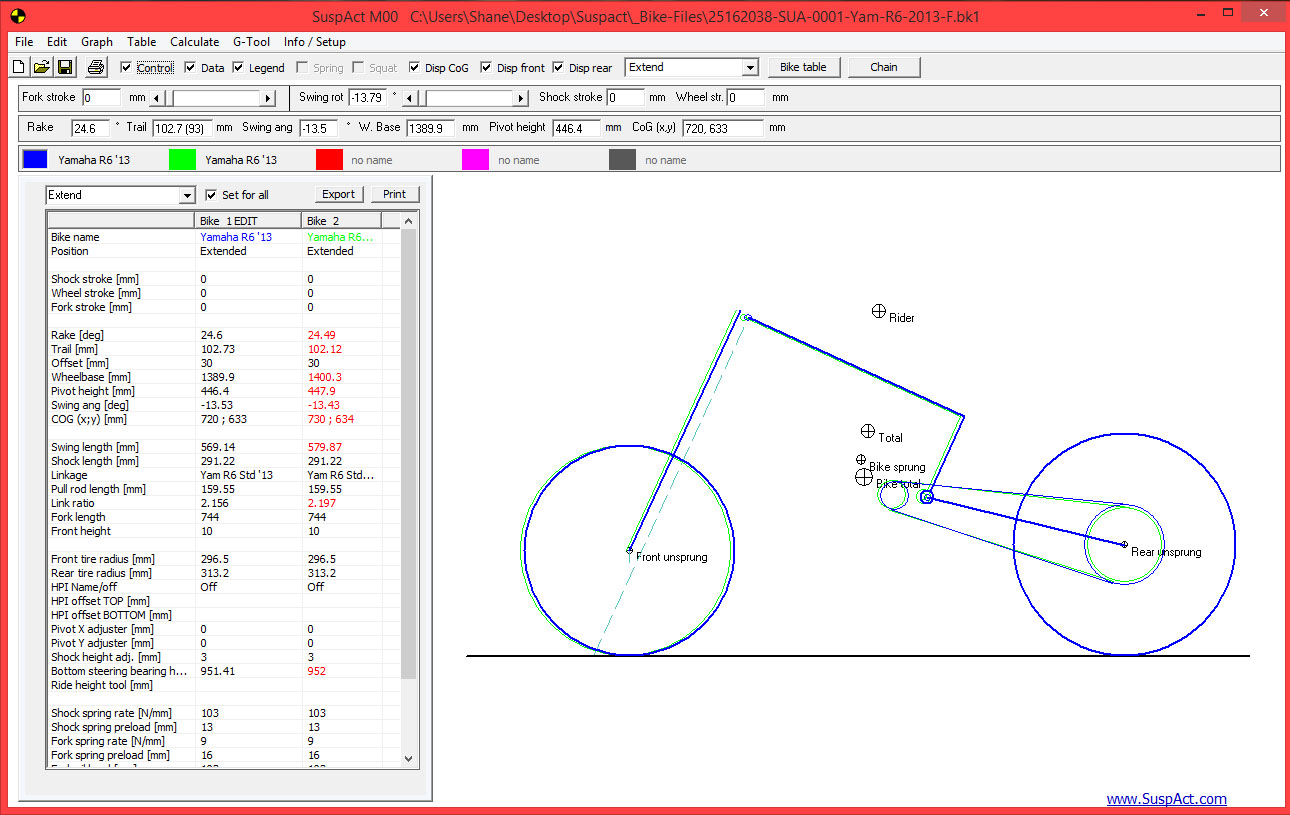Click the Wheelbase [mm] row label

coord(91,377)
